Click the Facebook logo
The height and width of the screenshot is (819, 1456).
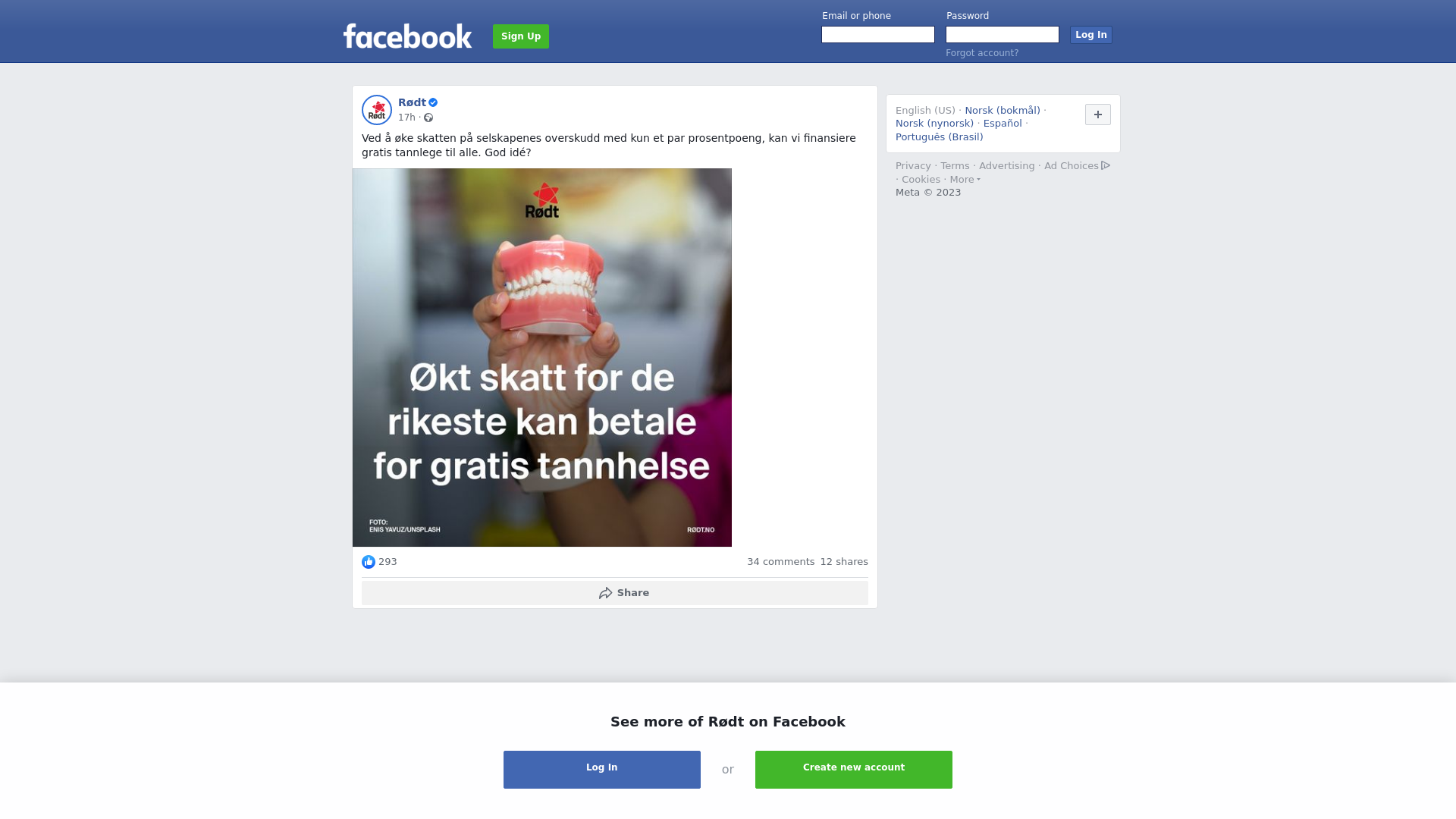pos(407,36)
